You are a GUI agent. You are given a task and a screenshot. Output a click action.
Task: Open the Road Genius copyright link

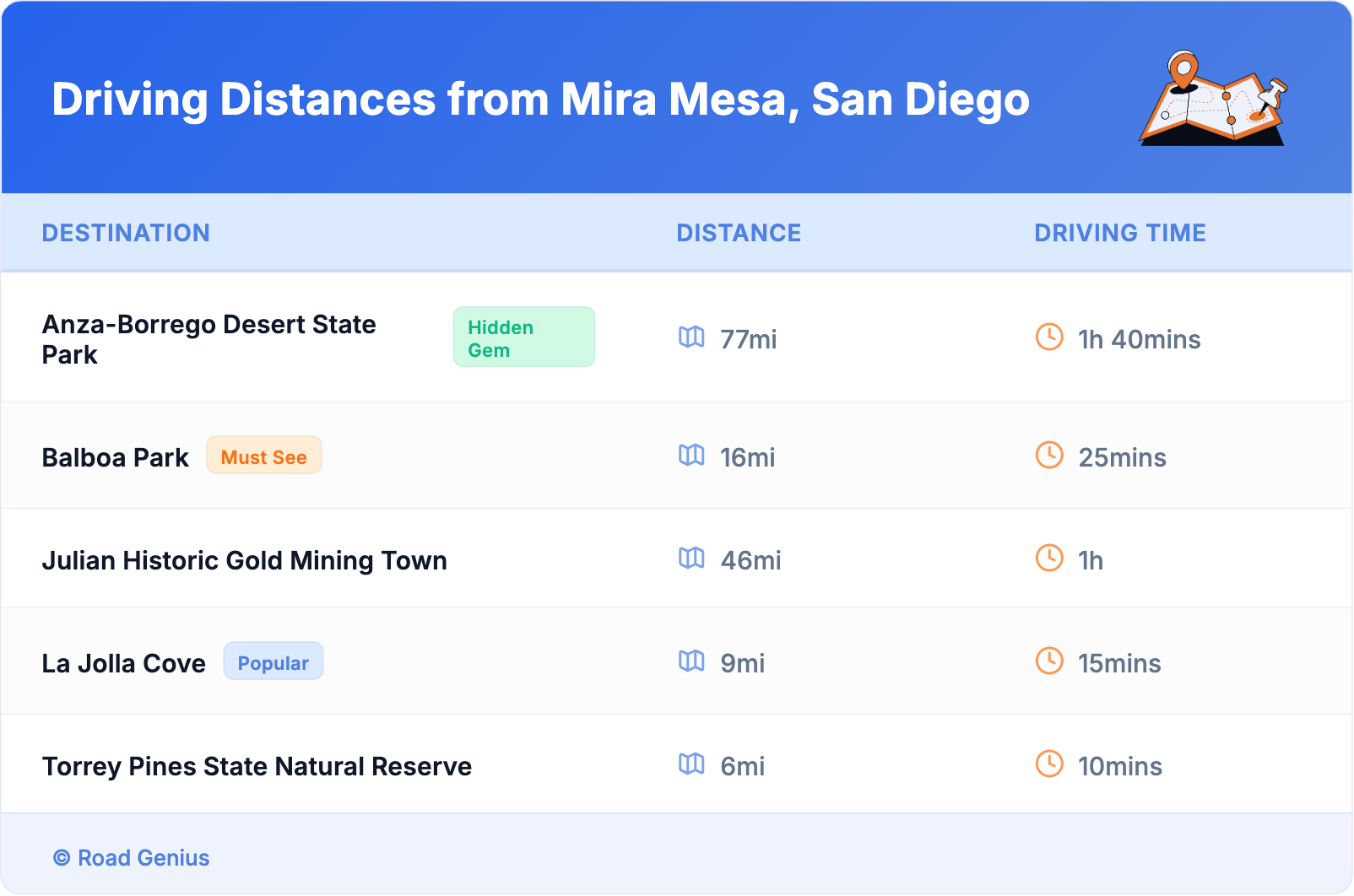(133, 858)
